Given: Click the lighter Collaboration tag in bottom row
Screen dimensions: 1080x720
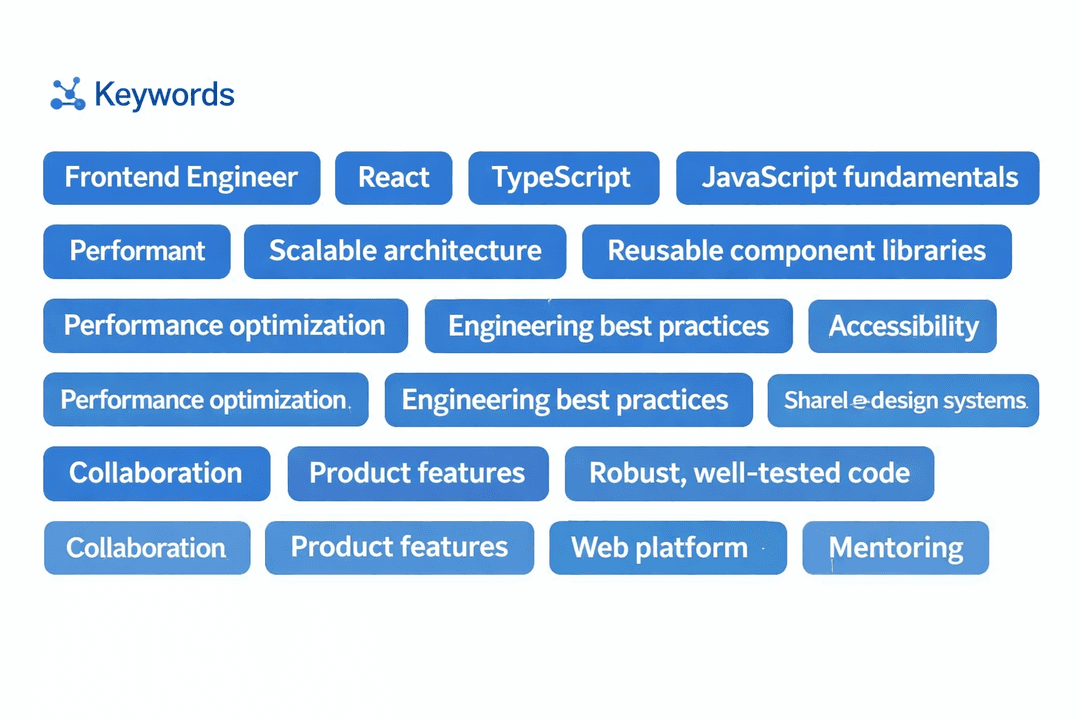Looking at the screenshot, I should (x=146, y=547).
